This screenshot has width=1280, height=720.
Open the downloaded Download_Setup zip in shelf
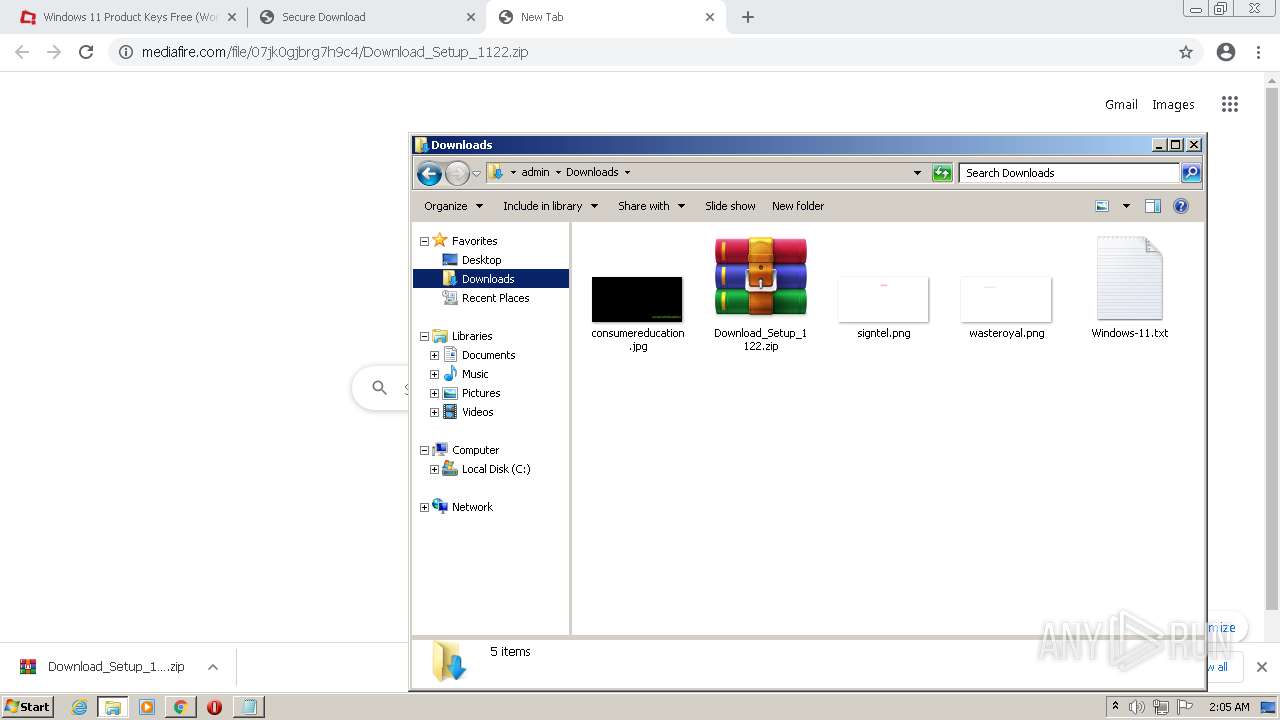click(x=103, y=667)
